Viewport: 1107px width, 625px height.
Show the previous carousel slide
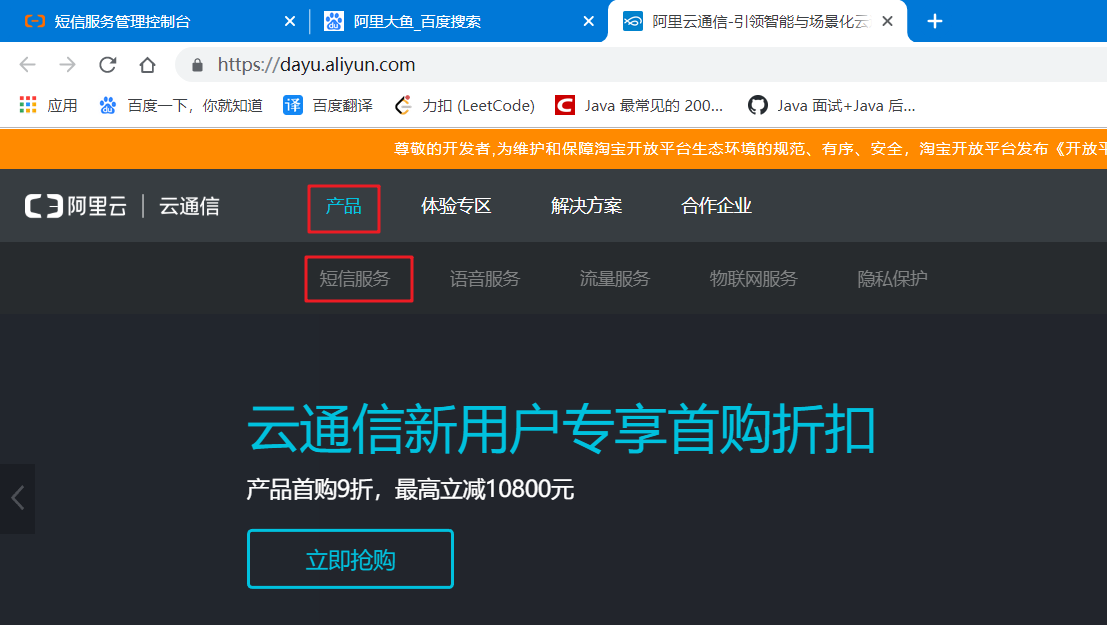(18, 498)
